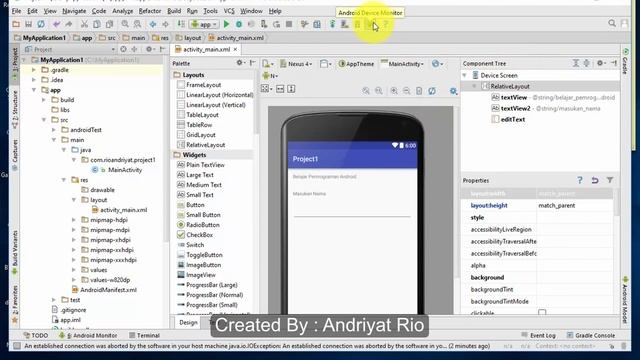Open the File menu

16,11
